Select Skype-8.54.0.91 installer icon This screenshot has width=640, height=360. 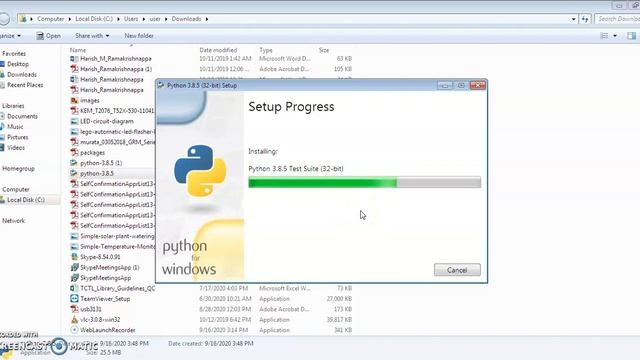74,257
